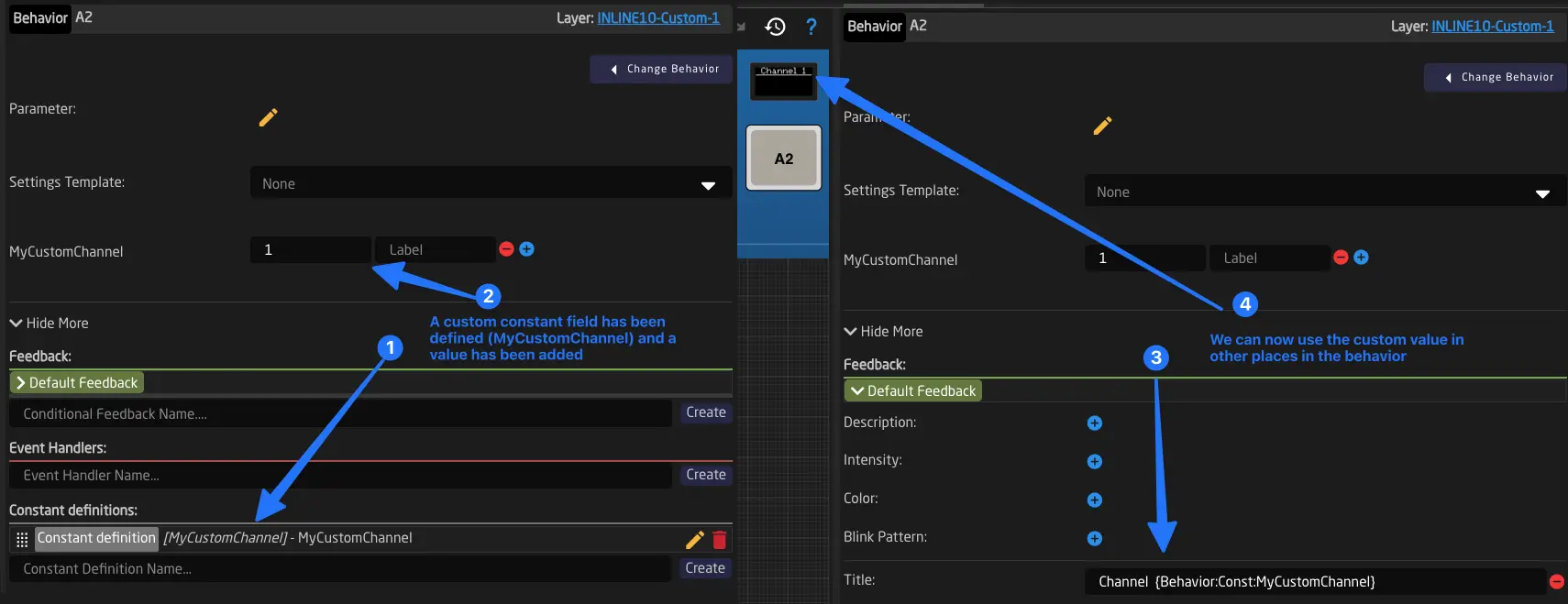Add a Color feedback value
This screenshot has height=604, width=1568.
[1094, 500]
